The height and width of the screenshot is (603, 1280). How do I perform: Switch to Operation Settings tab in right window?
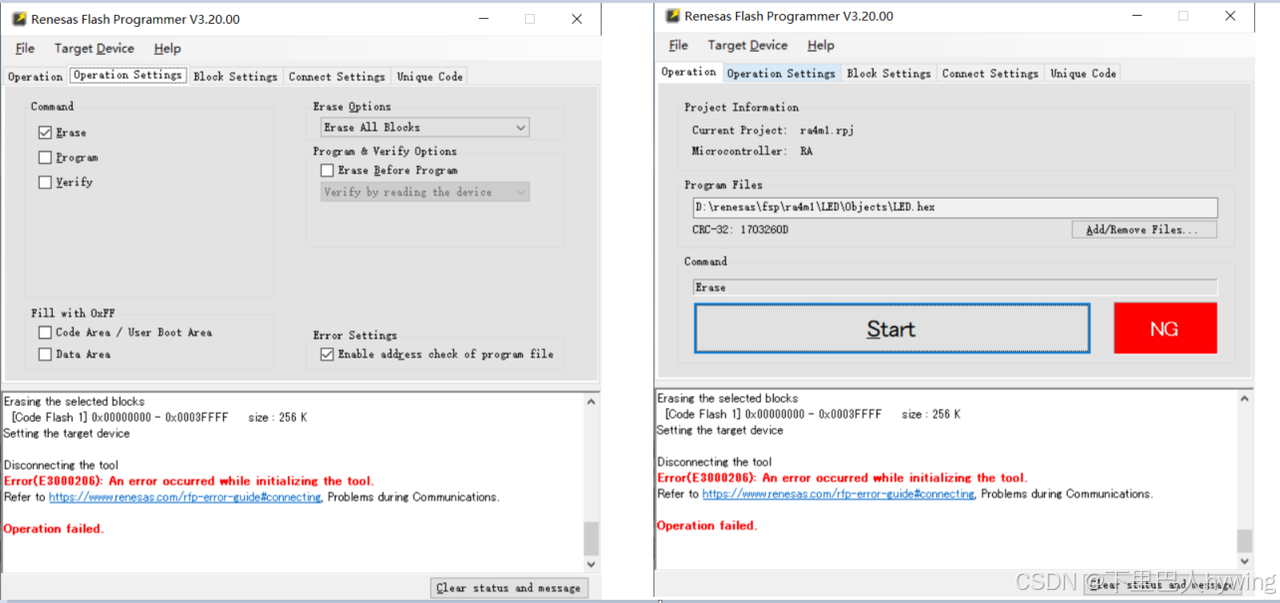[x=781, y=73]
